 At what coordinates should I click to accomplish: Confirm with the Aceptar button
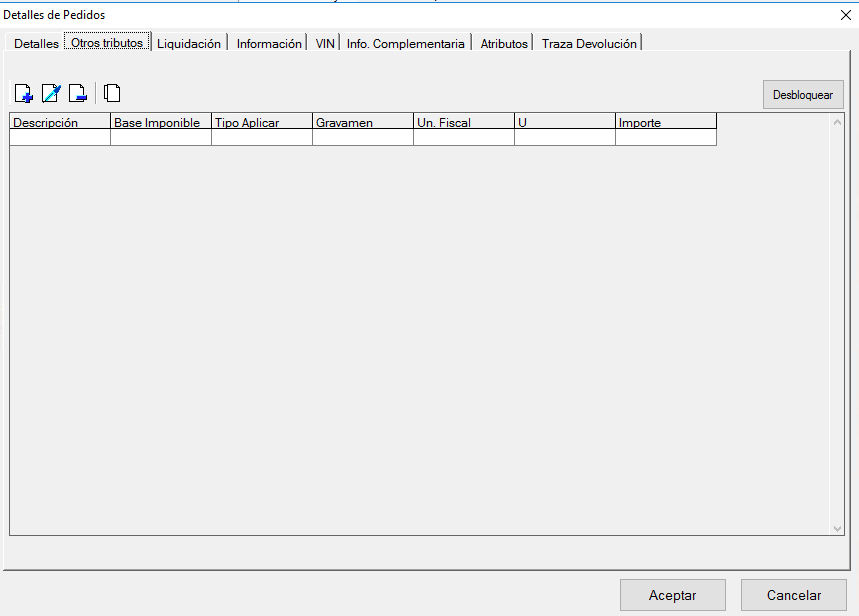(x=672, y=595)
